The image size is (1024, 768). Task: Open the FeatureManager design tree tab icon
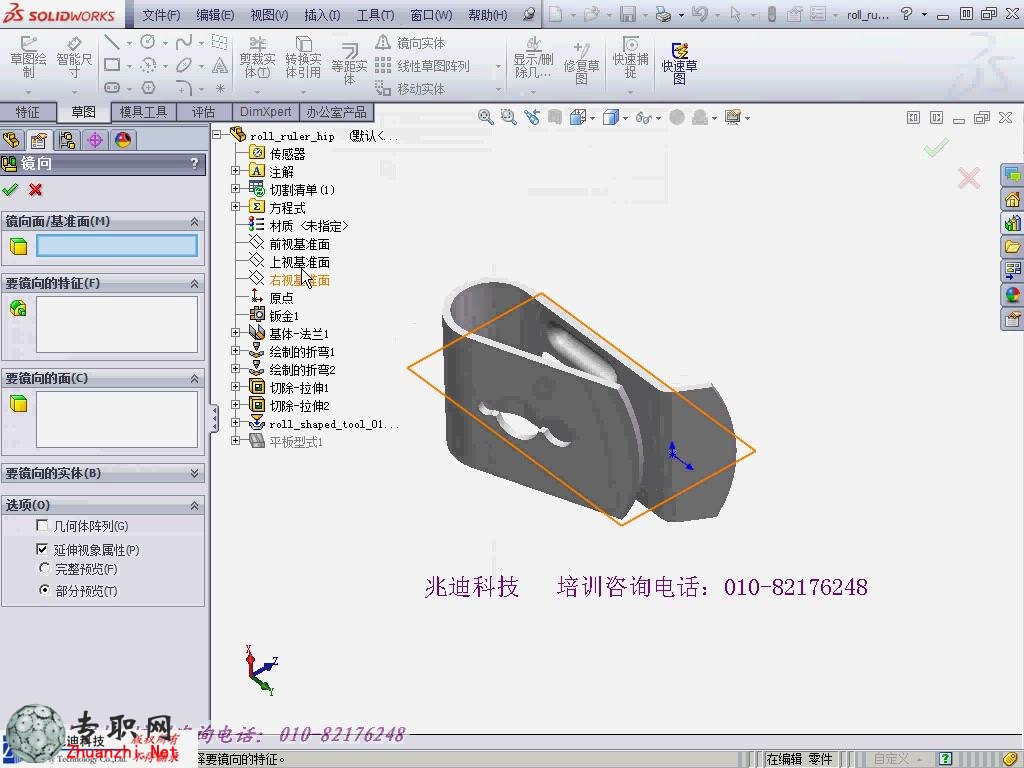coord(12,140)
